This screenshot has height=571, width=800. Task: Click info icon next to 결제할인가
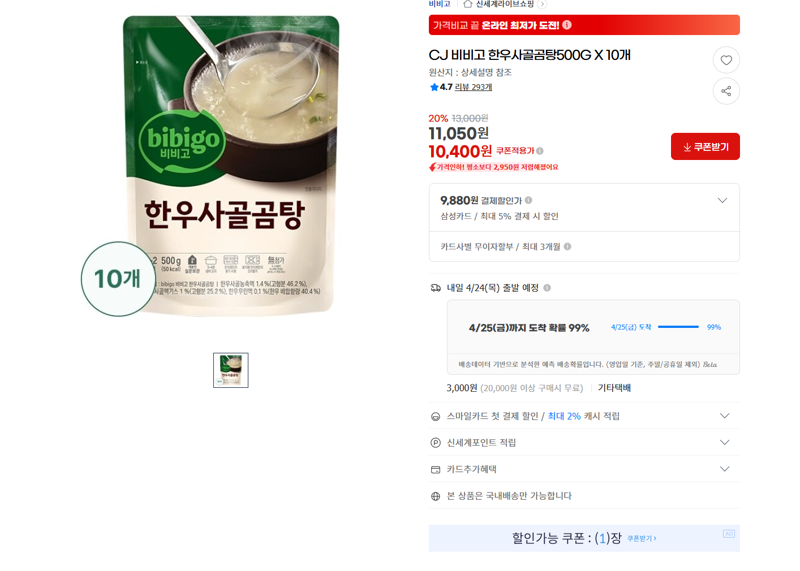coord(529,201)
